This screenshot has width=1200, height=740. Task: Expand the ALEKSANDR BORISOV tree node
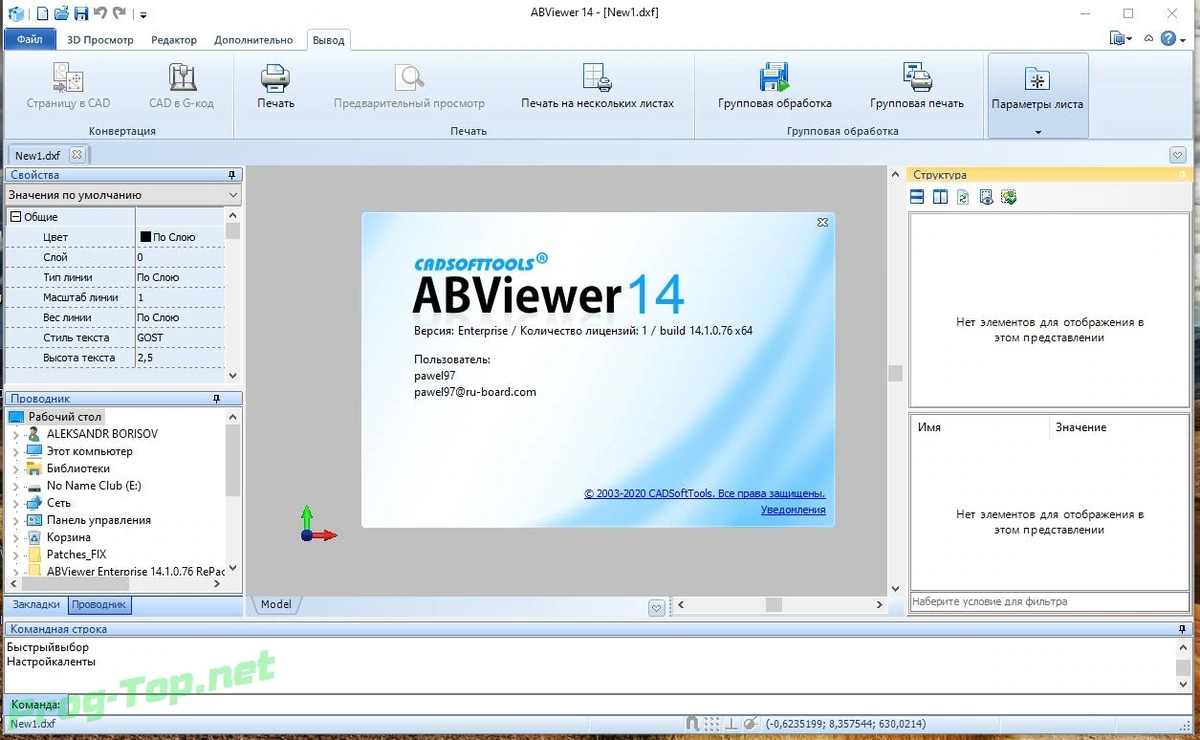click(x=15, y=434)
